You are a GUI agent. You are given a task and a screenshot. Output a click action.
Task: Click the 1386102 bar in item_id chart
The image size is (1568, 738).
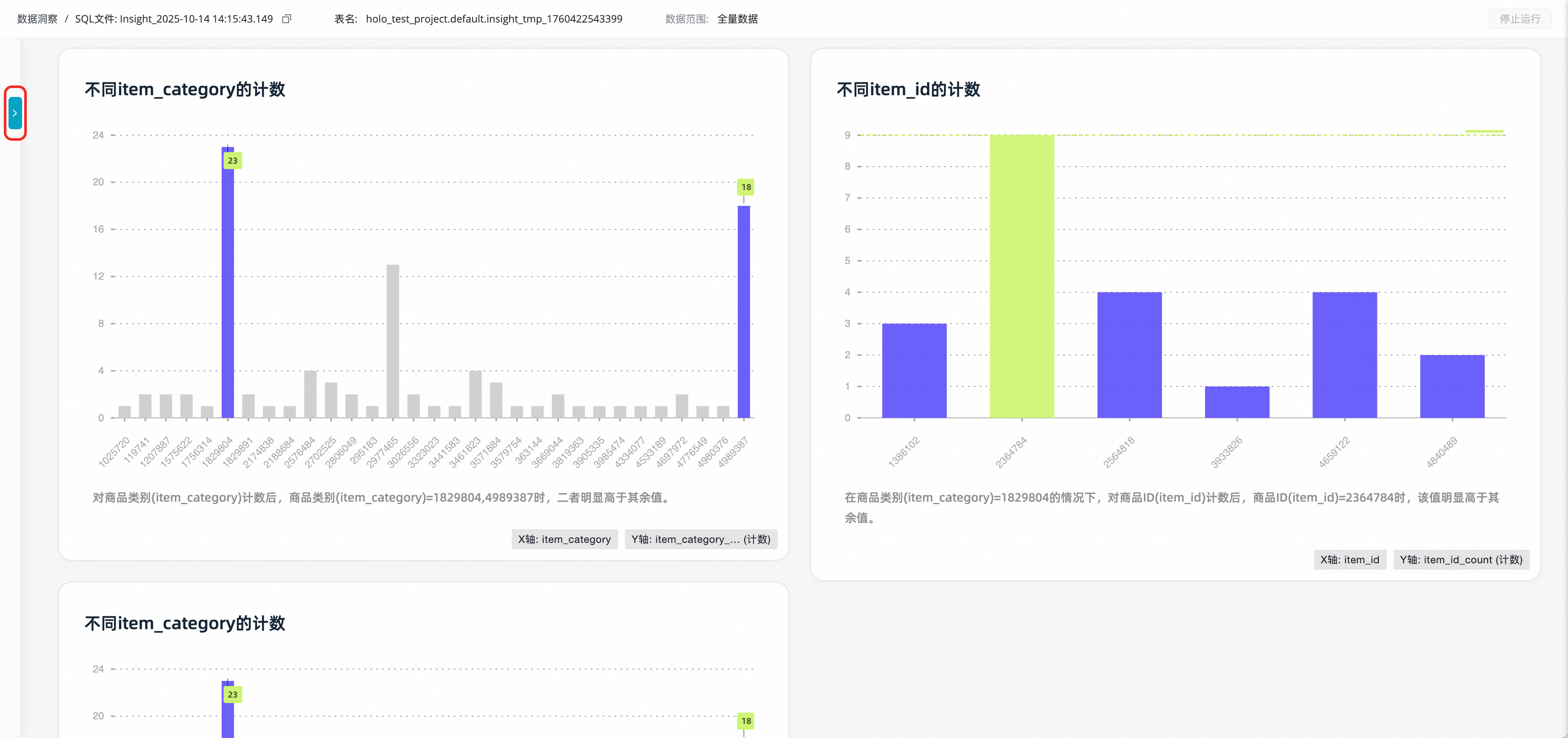pos(914,371)
